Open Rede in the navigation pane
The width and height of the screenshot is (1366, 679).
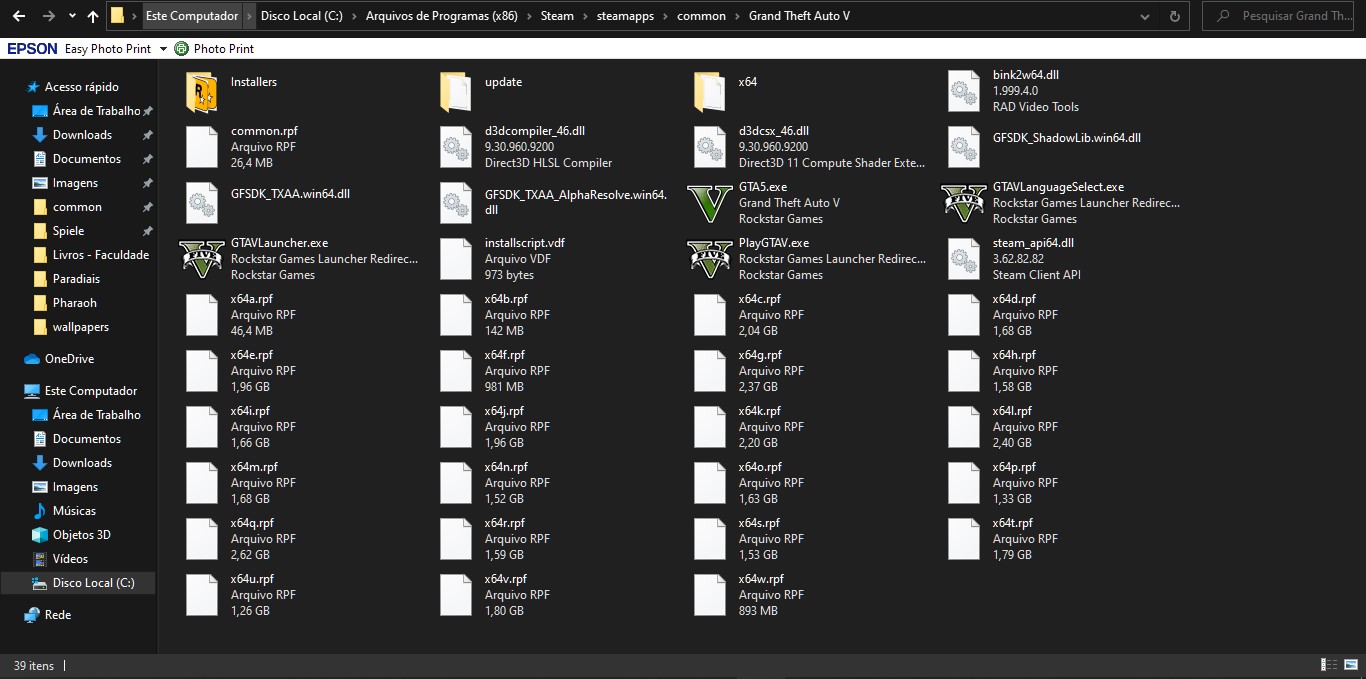click(x=57, y=615)
